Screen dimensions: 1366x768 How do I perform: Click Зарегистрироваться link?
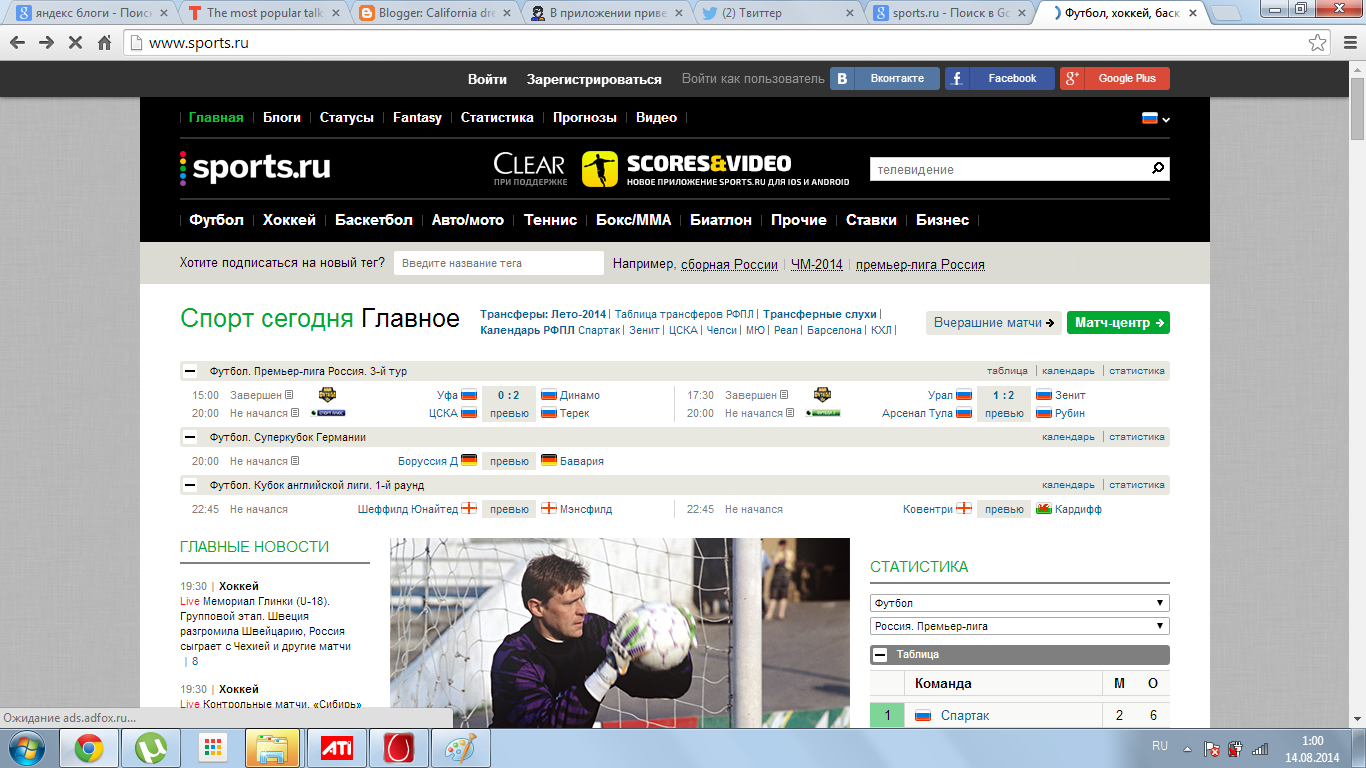[x=594, y=79]
